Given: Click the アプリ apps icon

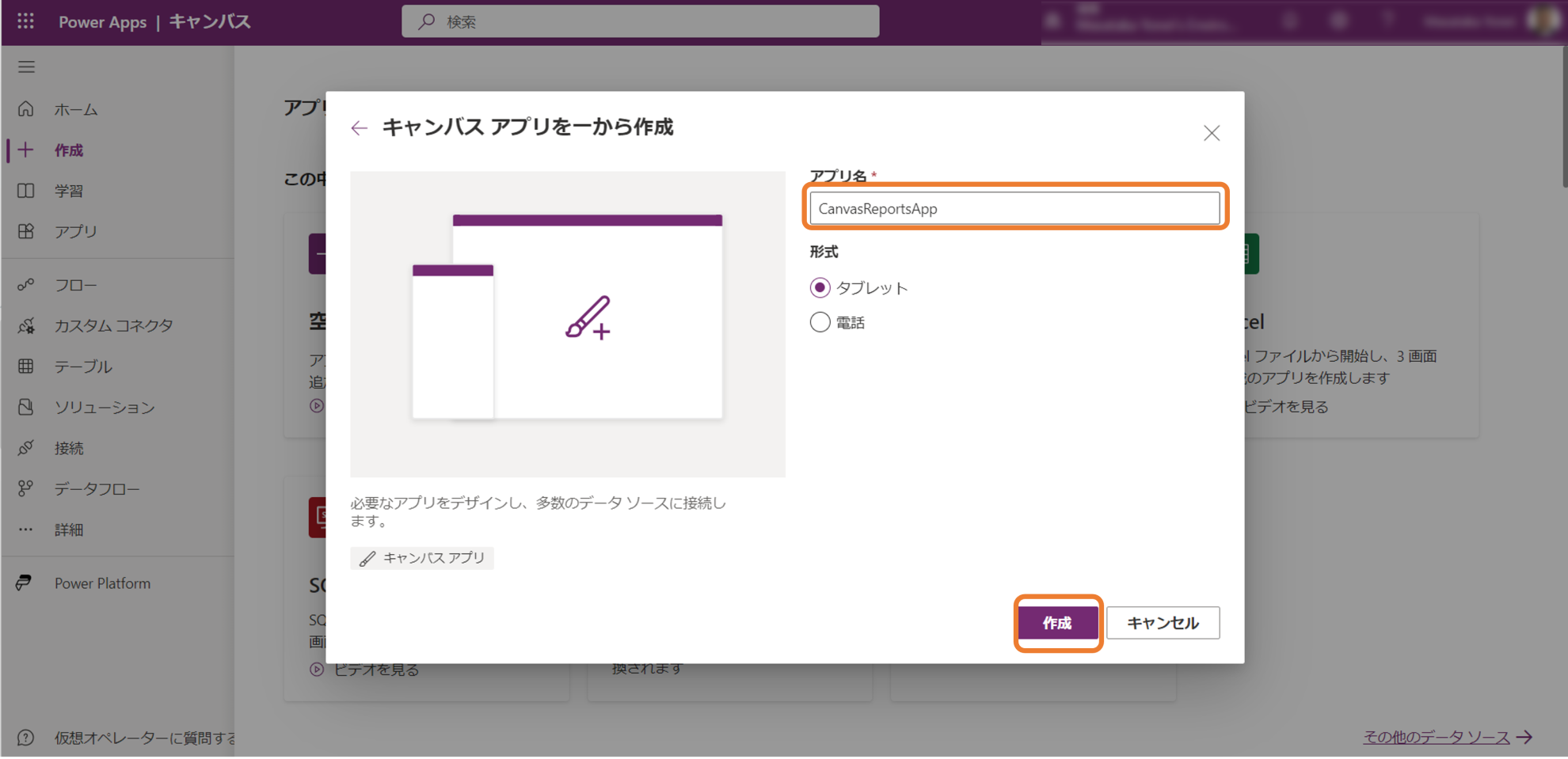Looking at the screenshot, I should point(26,231).
